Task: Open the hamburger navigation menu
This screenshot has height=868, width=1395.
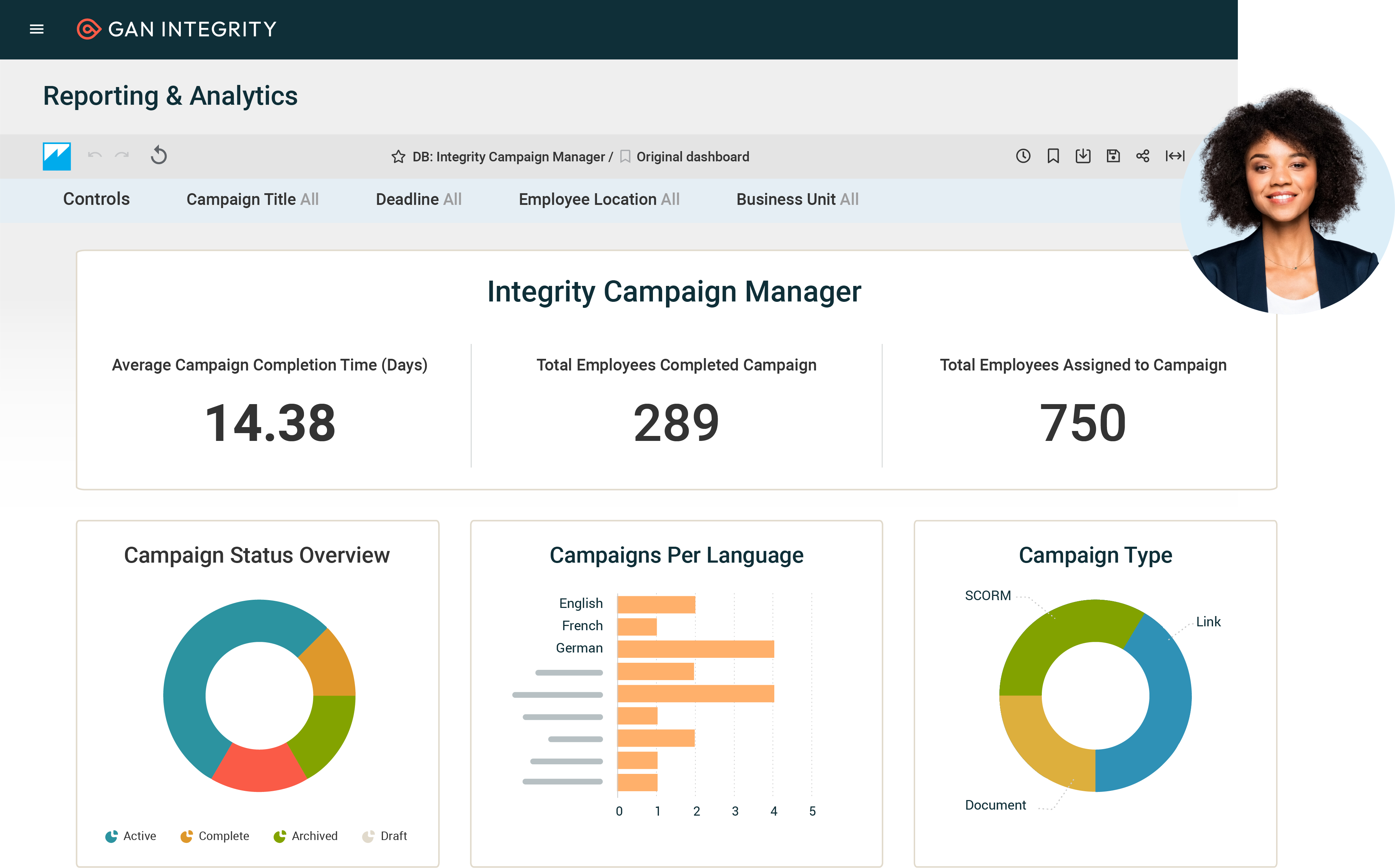Action: 37,29
